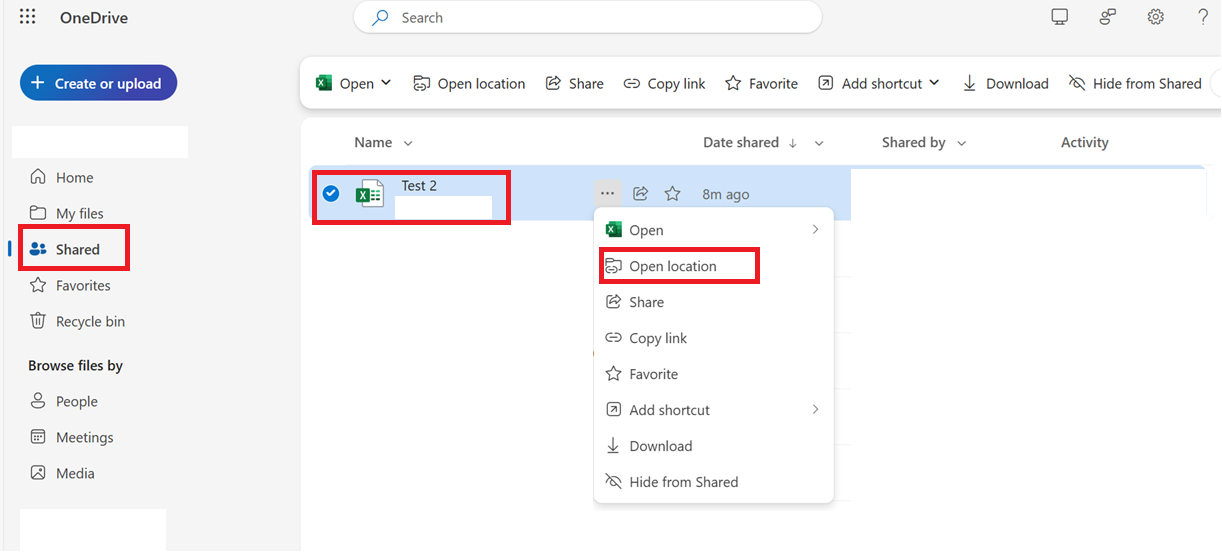Open the app launcher grid icon

click(x=28, y=17)
